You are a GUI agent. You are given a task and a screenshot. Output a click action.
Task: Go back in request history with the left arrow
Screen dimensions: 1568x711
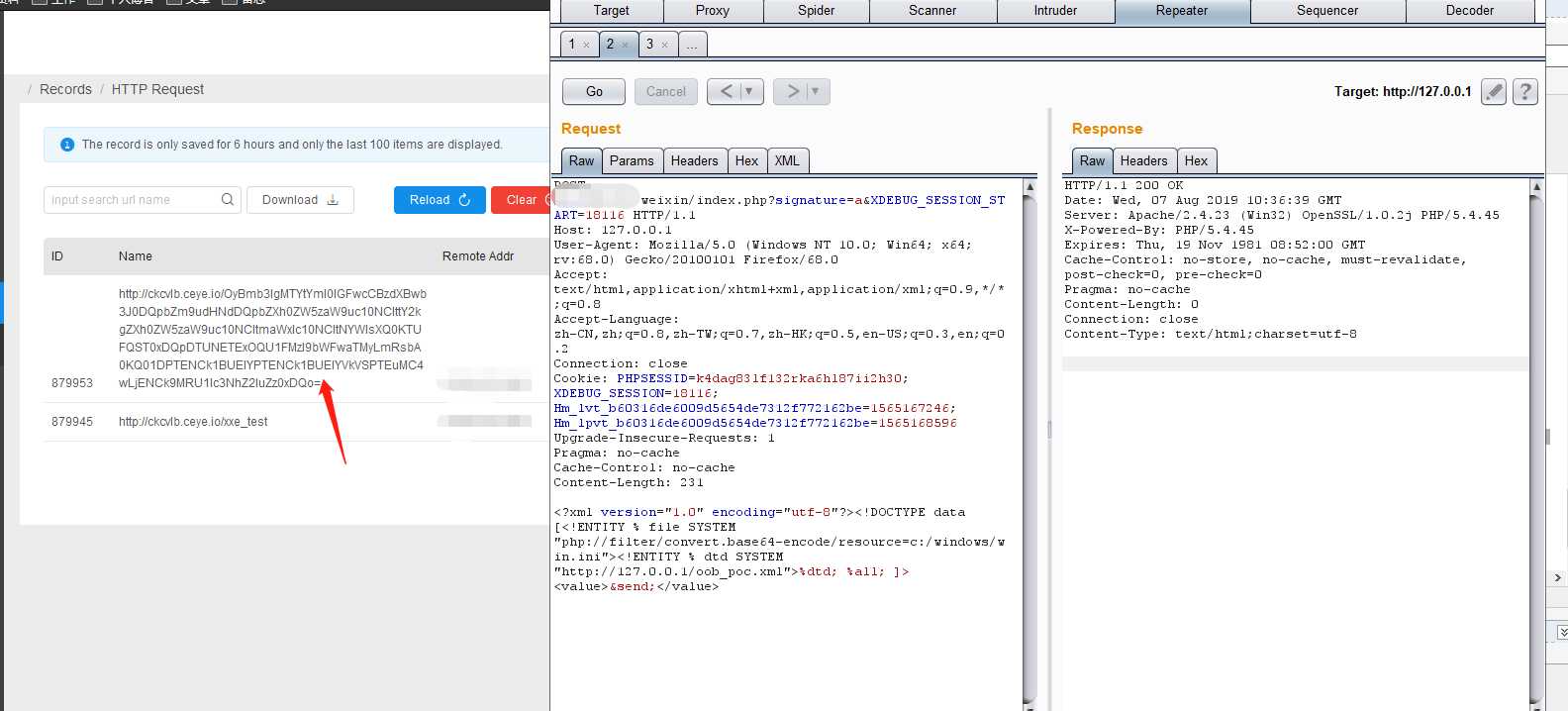(726, 91)
